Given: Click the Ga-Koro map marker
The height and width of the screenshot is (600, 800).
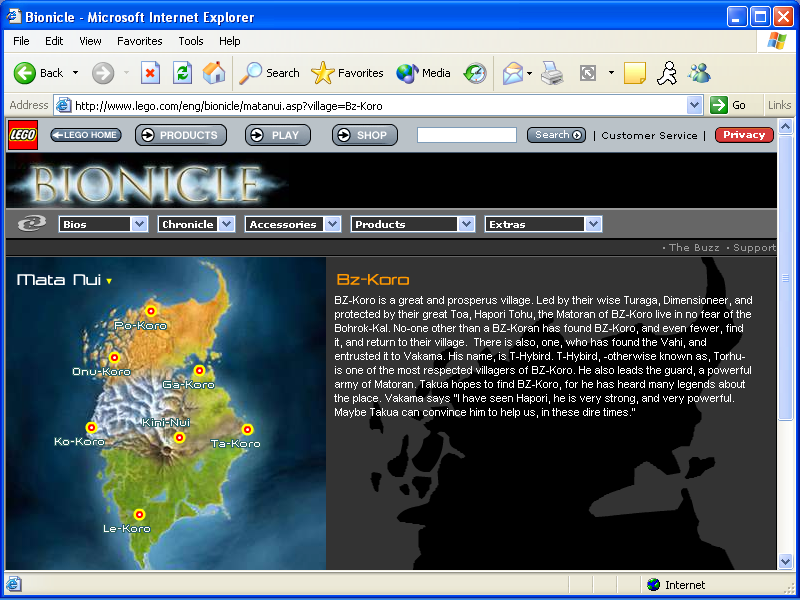Looking at the screenshot, I should (x=199, y=370).
